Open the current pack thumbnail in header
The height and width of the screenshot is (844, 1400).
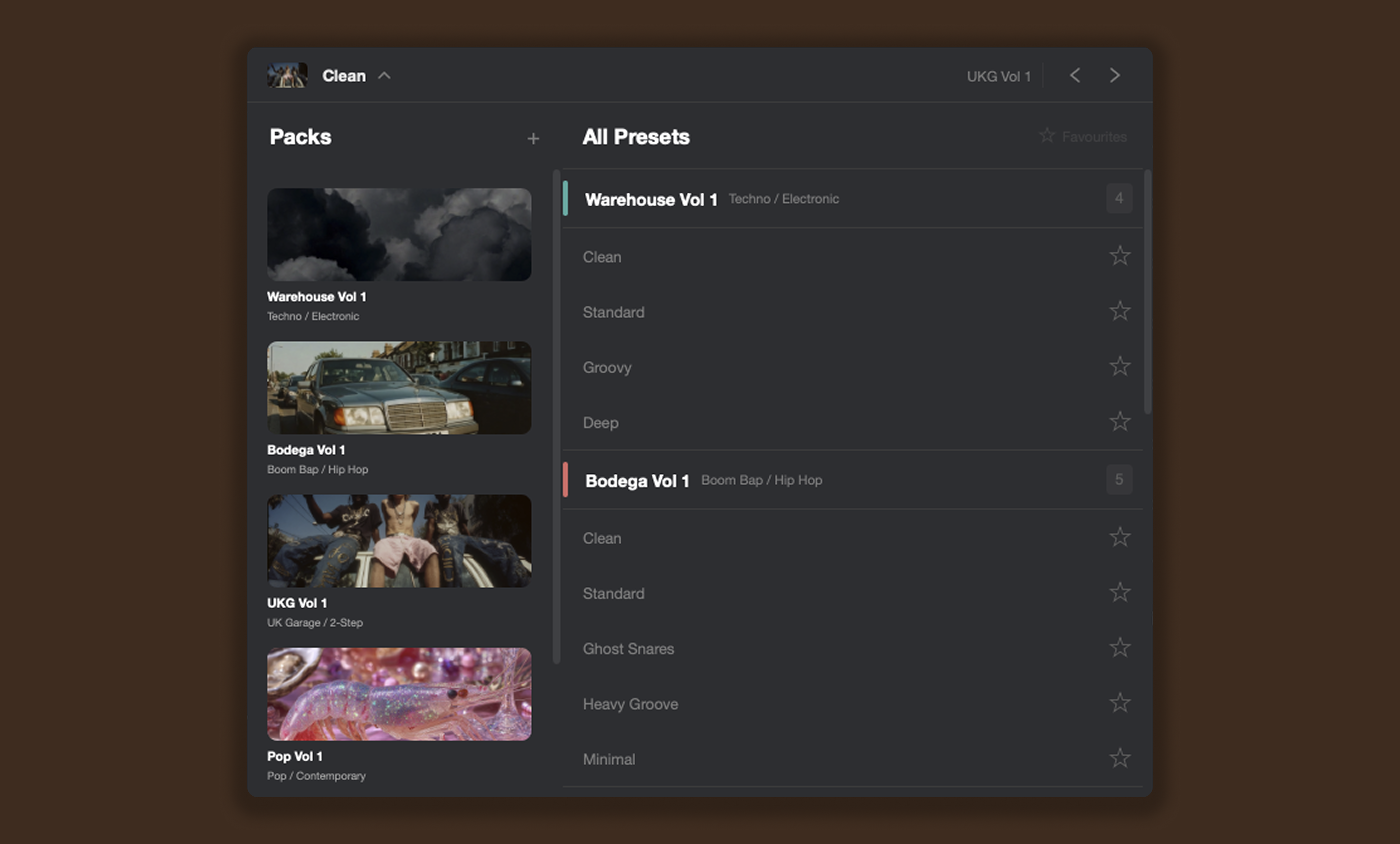pyautogui.click(x=287, y=75)
